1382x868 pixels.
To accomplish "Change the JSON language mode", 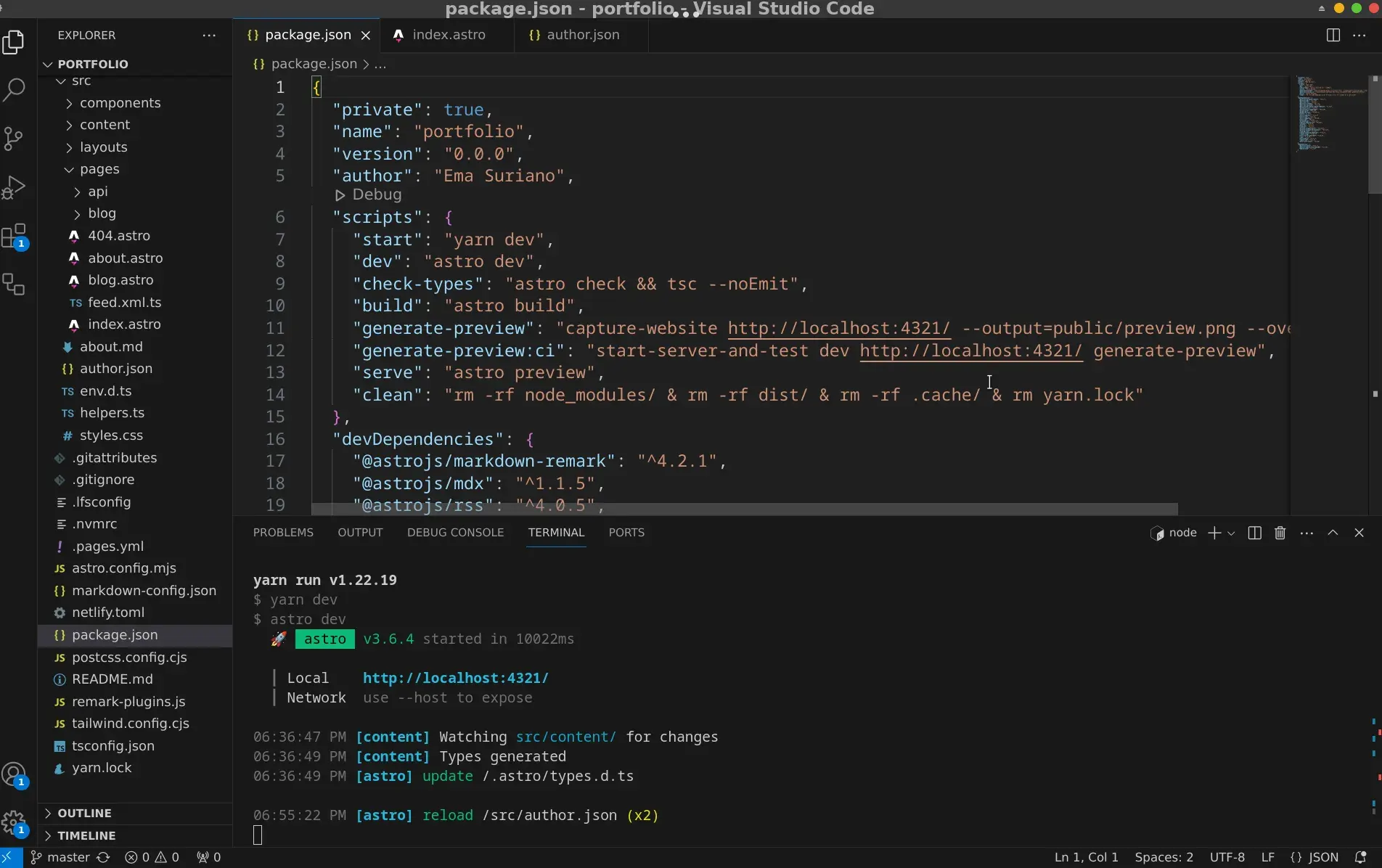I will pyautogui.click(x=1314, y=857).
